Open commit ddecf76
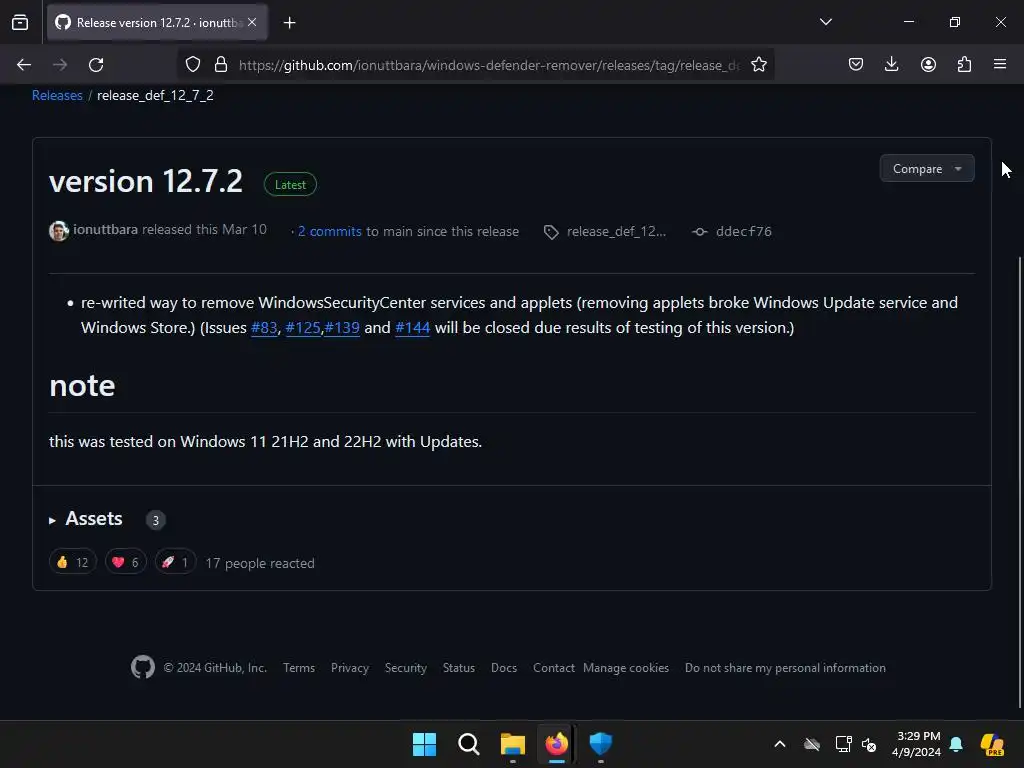Viewport: 1024px width, 768px height. (744, 231)
